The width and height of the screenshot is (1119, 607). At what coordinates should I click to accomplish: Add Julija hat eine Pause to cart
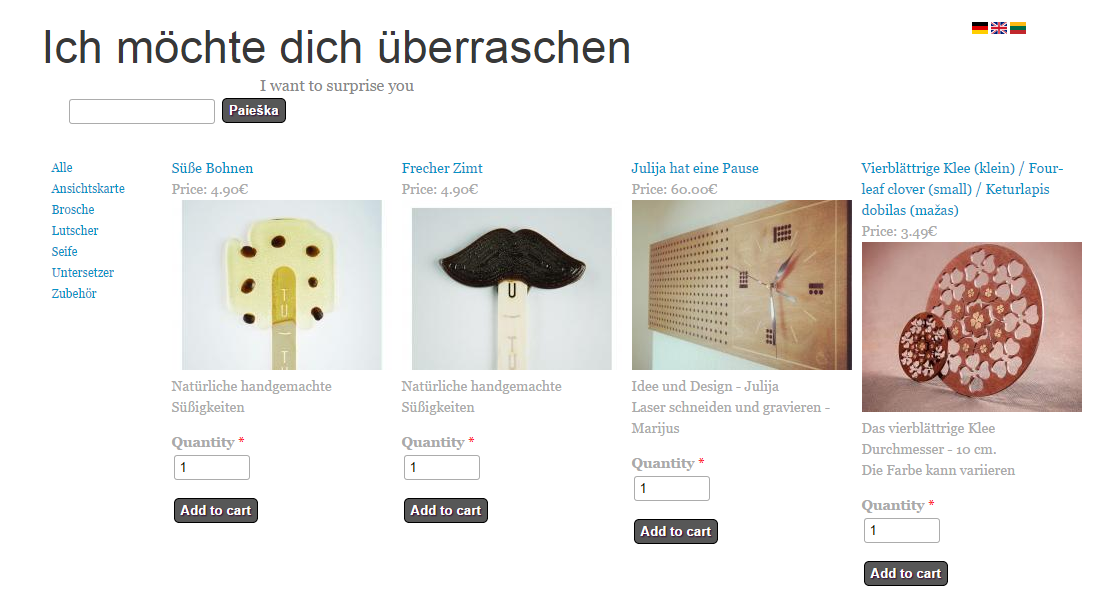(x=676, y=531)
